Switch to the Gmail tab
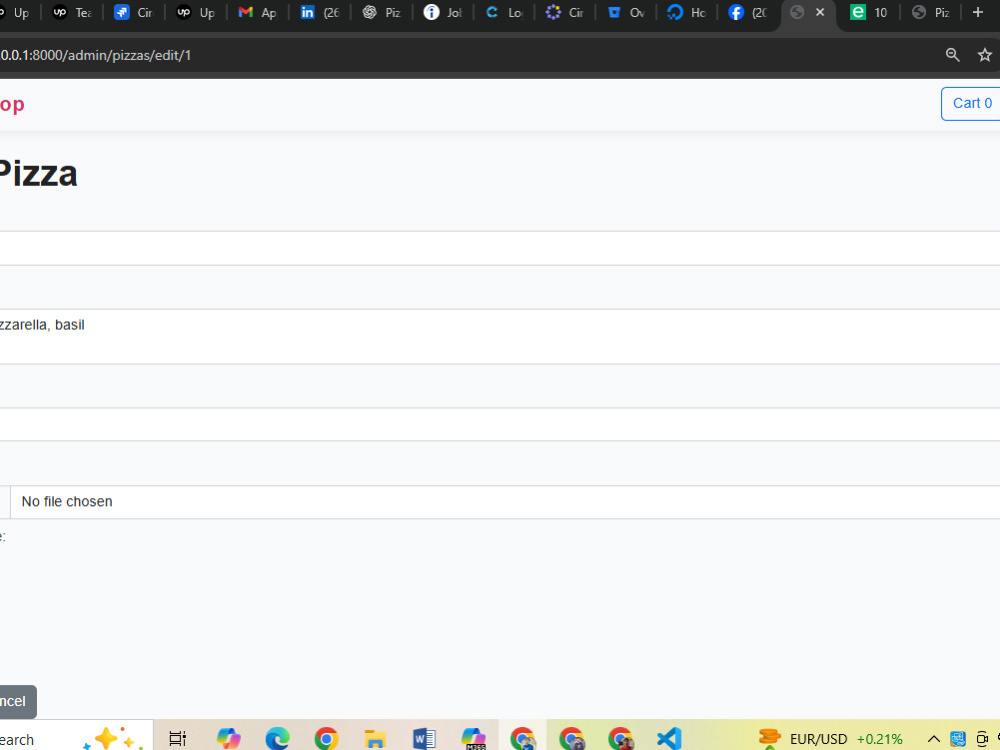 click(258, 12)
